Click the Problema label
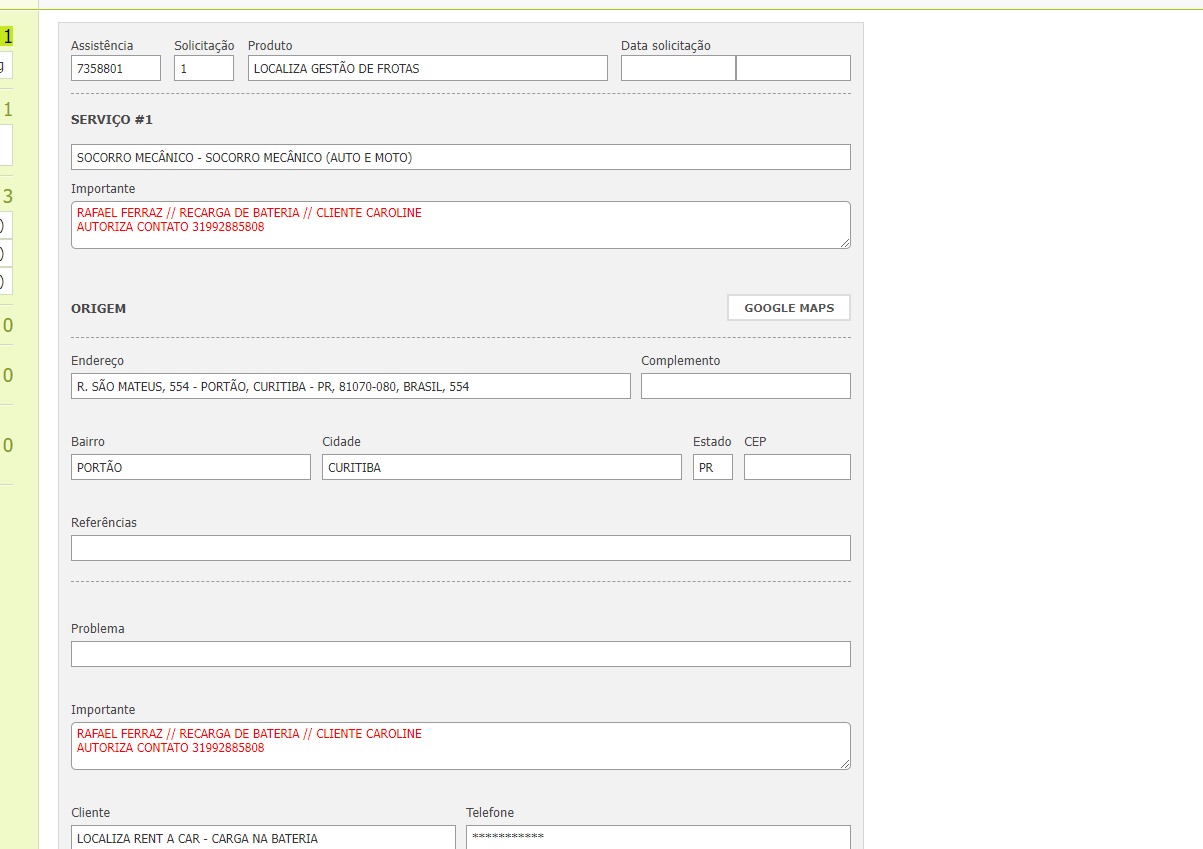 pyautogui.click(x=98, y=628)
